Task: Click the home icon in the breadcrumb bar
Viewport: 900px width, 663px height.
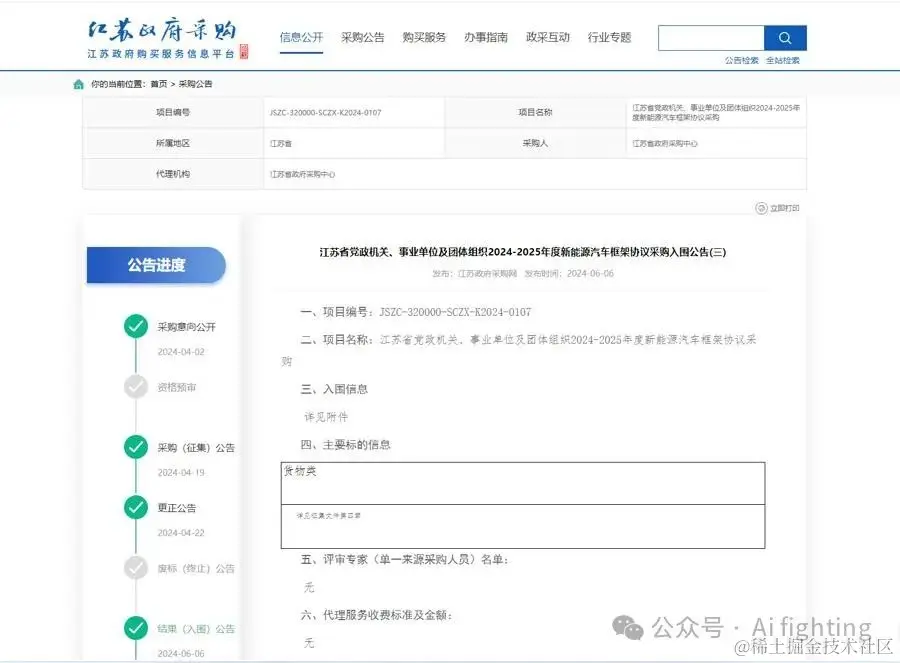Action: (78, 84)
